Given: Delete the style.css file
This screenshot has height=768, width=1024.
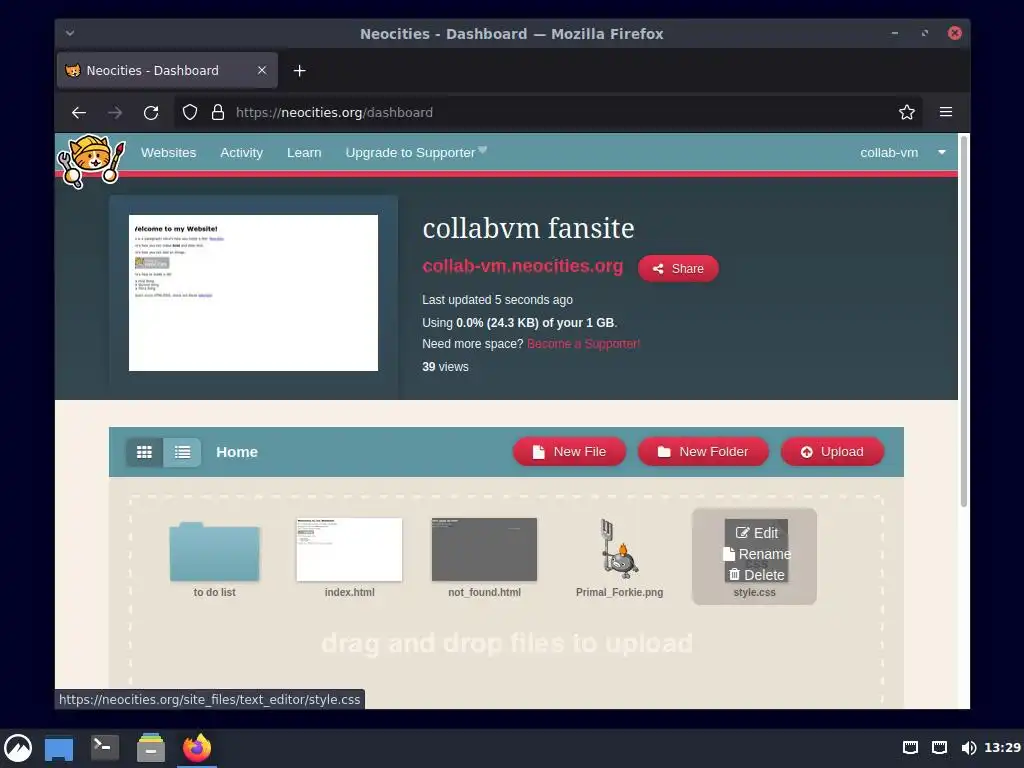Looking at the screenshot, I should click(x=757, y=575).
